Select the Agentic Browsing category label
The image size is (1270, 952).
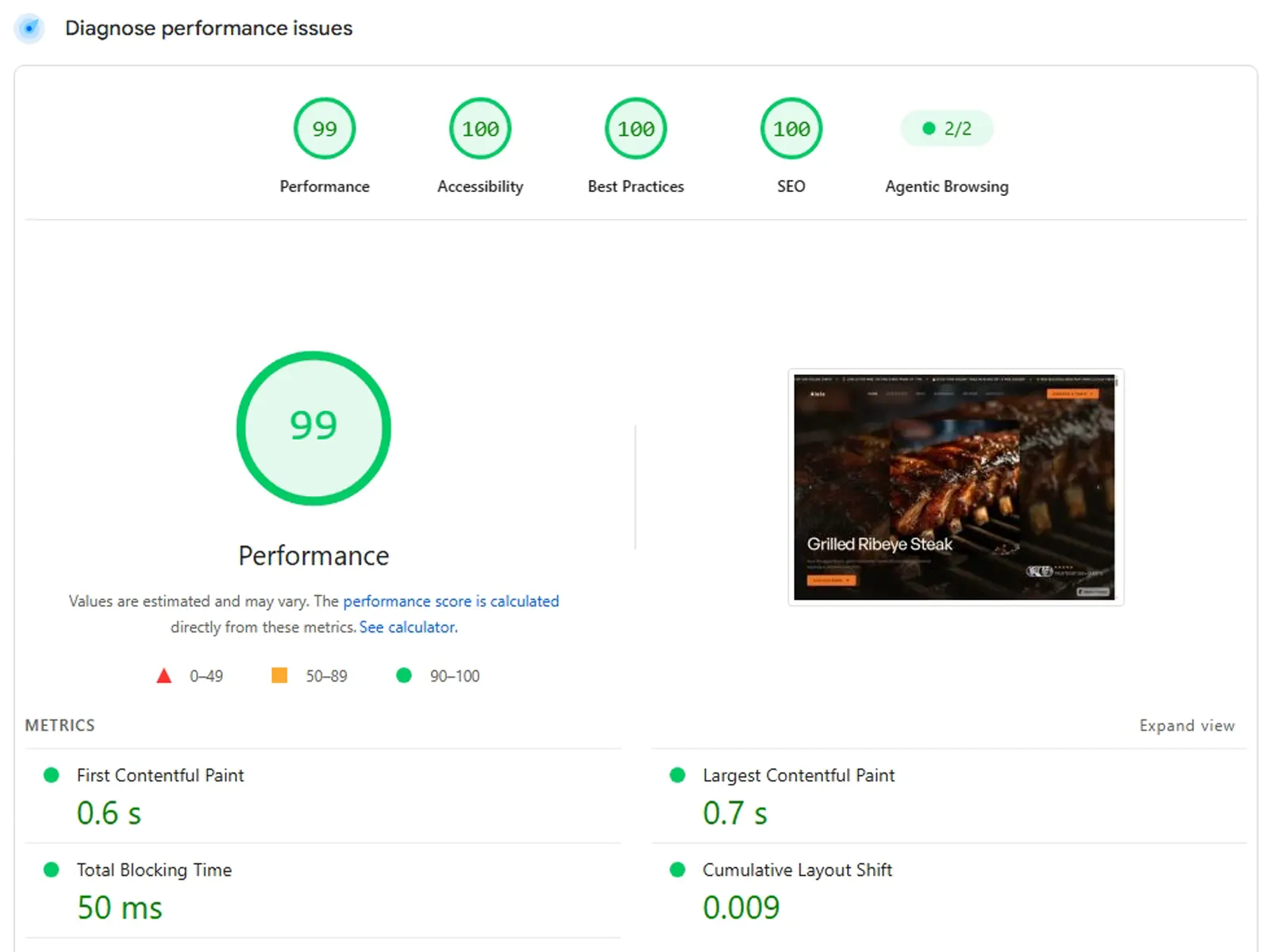(x=947, y=186)
